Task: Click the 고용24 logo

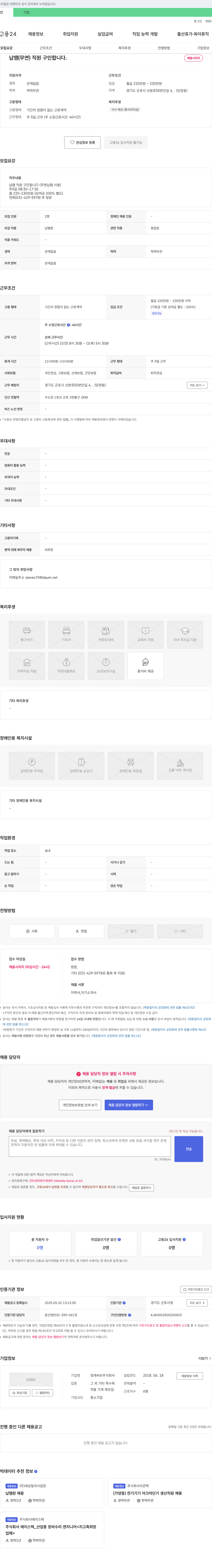Action: 8,34
